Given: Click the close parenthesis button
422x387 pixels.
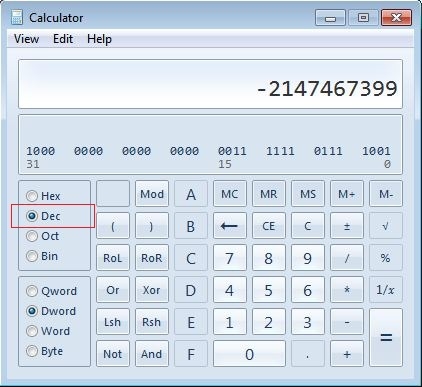Looking at the screenshot, I should (x=152, y=226).
